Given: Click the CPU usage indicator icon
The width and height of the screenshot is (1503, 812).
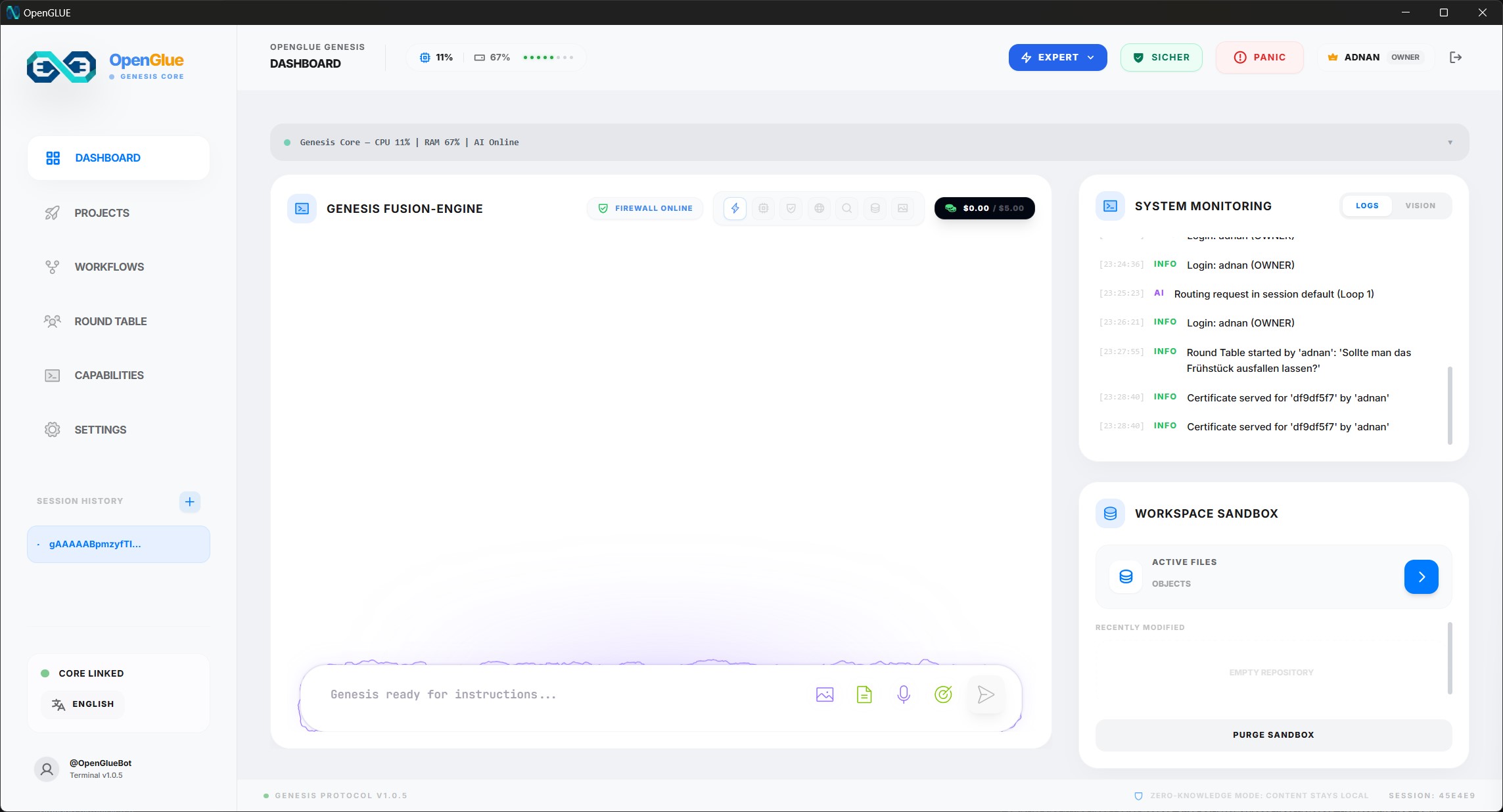Looking at the screenshot, I should (x=425, y=57).
